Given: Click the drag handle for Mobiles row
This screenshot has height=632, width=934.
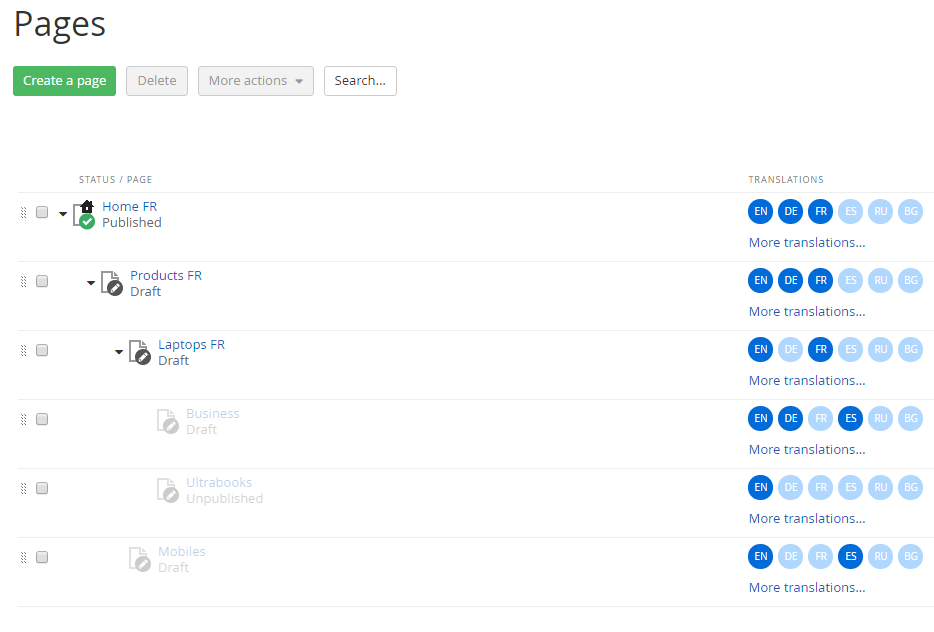Looking at the screenshot, I should [24, 557].
